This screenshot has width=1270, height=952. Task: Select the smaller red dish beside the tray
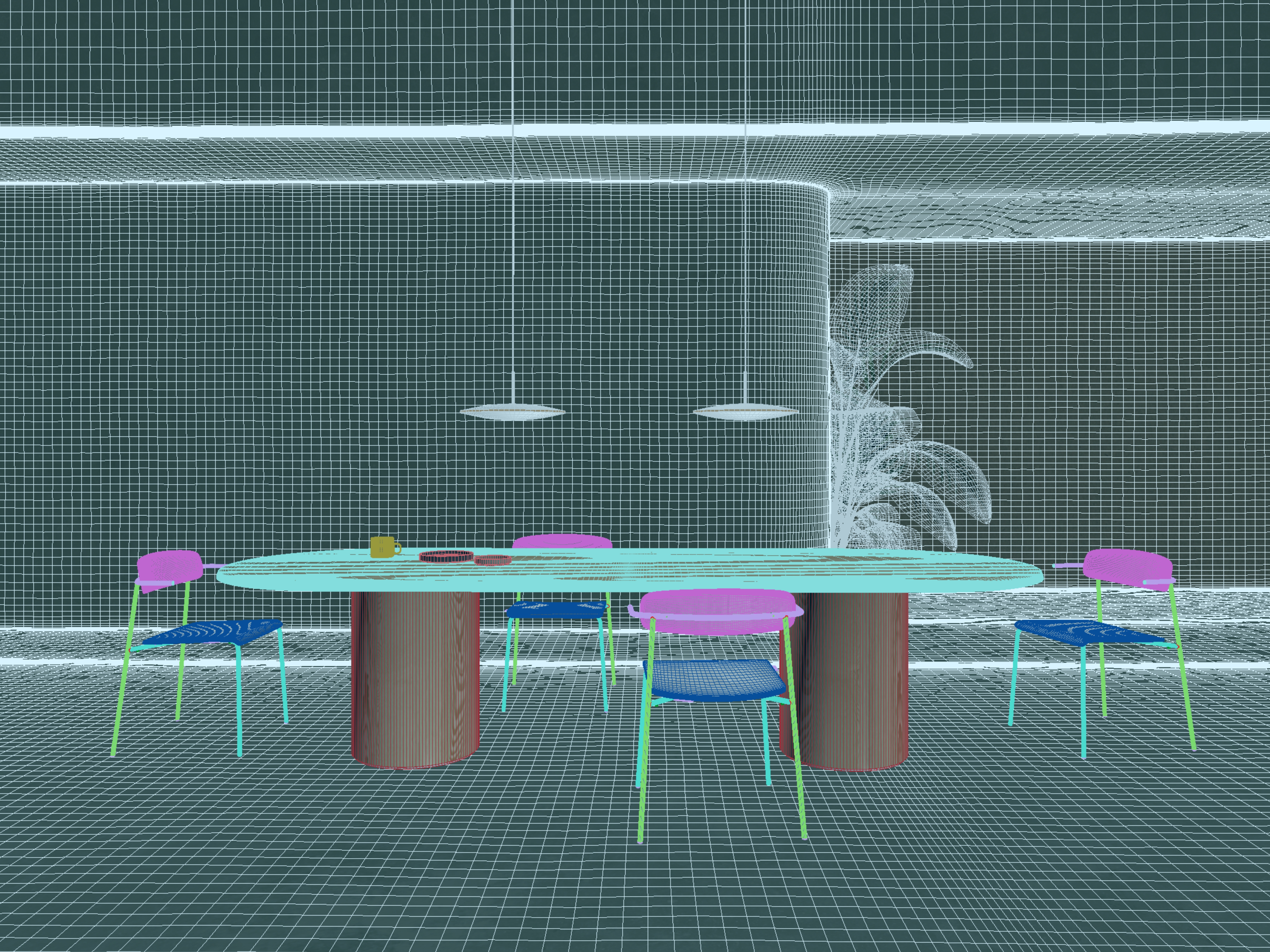tap(493, 560)
